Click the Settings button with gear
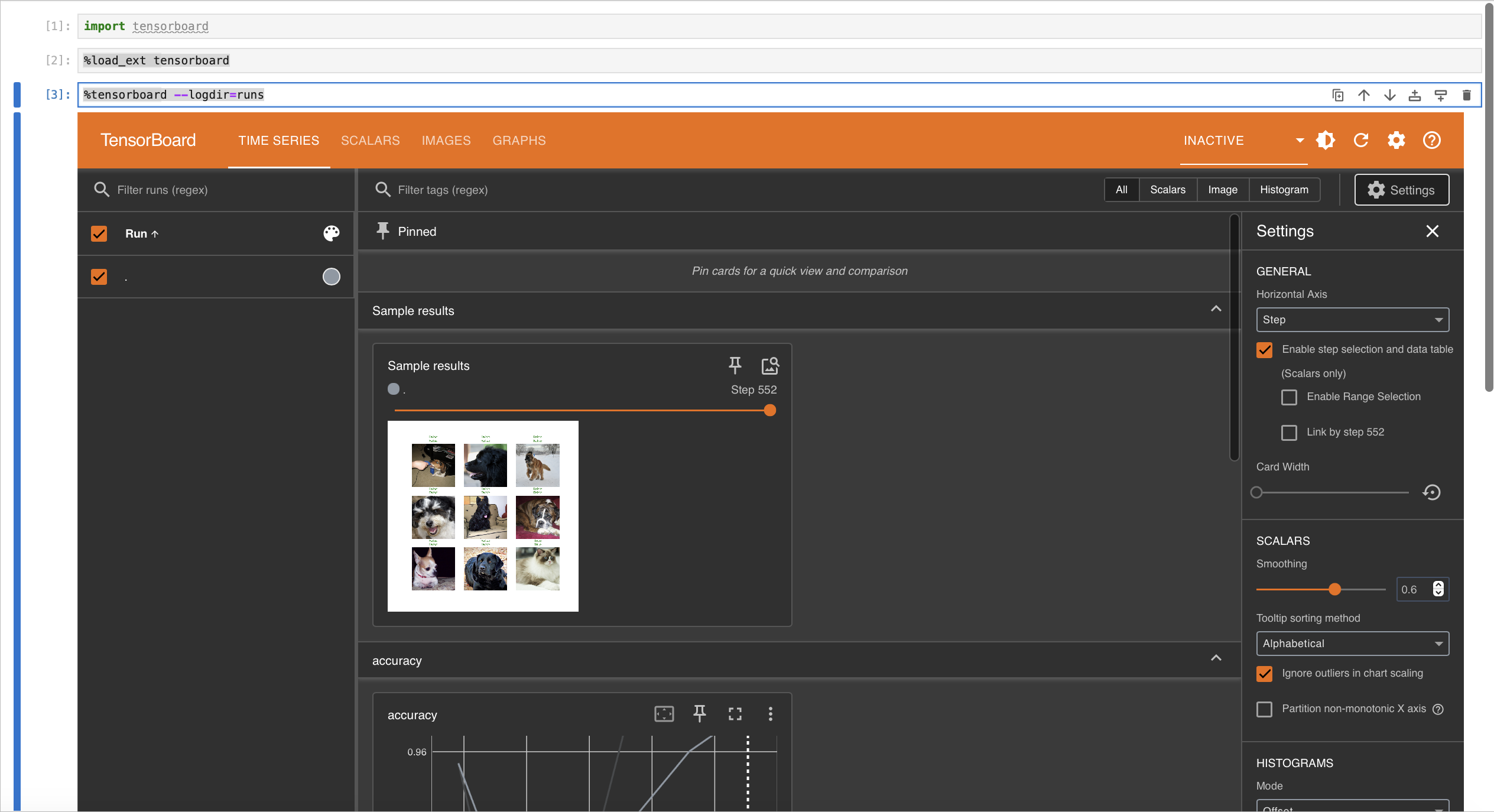1494x812 pixels. click(1401, 190)
